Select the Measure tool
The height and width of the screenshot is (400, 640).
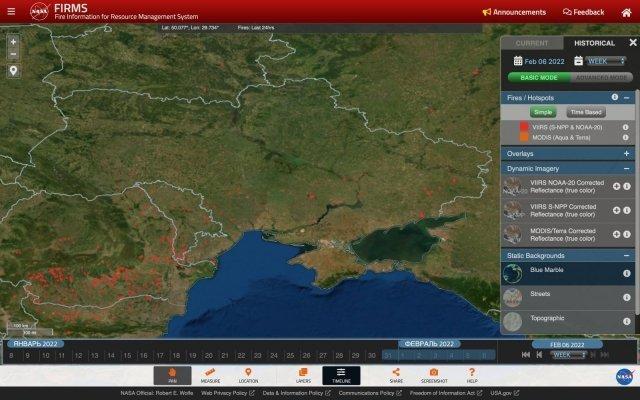(210, 375)
